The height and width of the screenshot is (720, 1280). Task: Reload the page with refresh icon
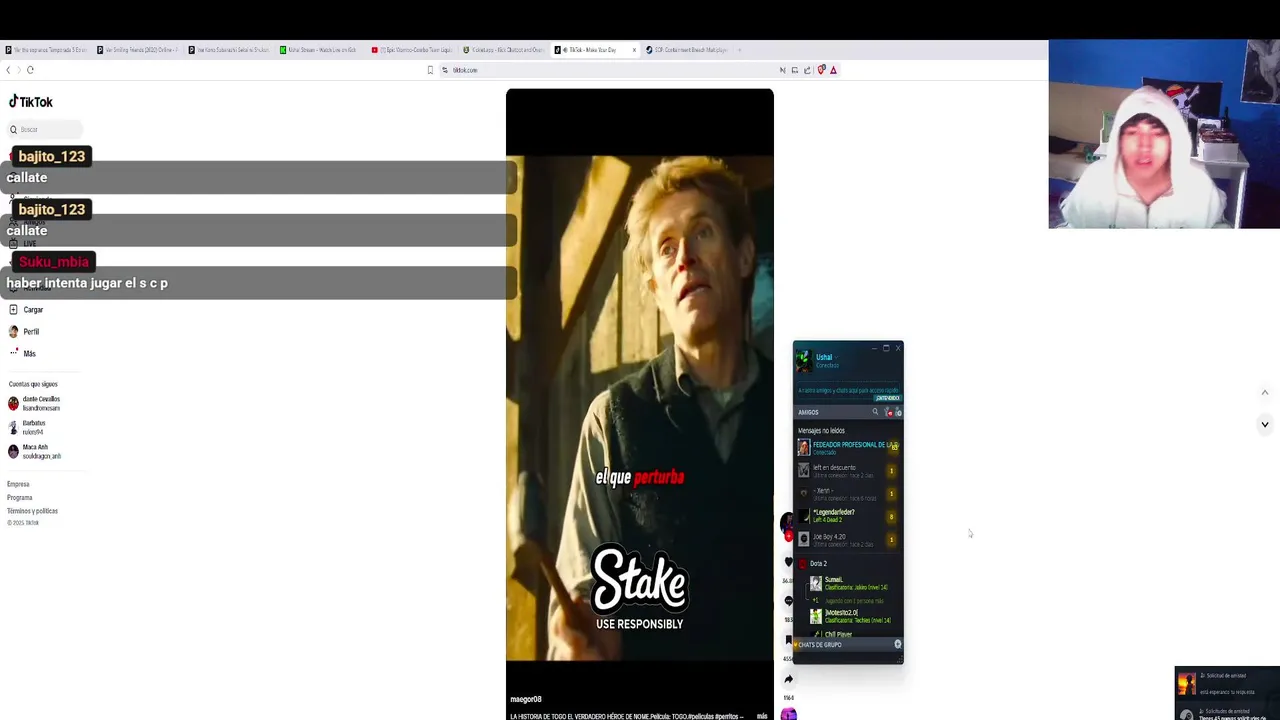pos(30,70)
